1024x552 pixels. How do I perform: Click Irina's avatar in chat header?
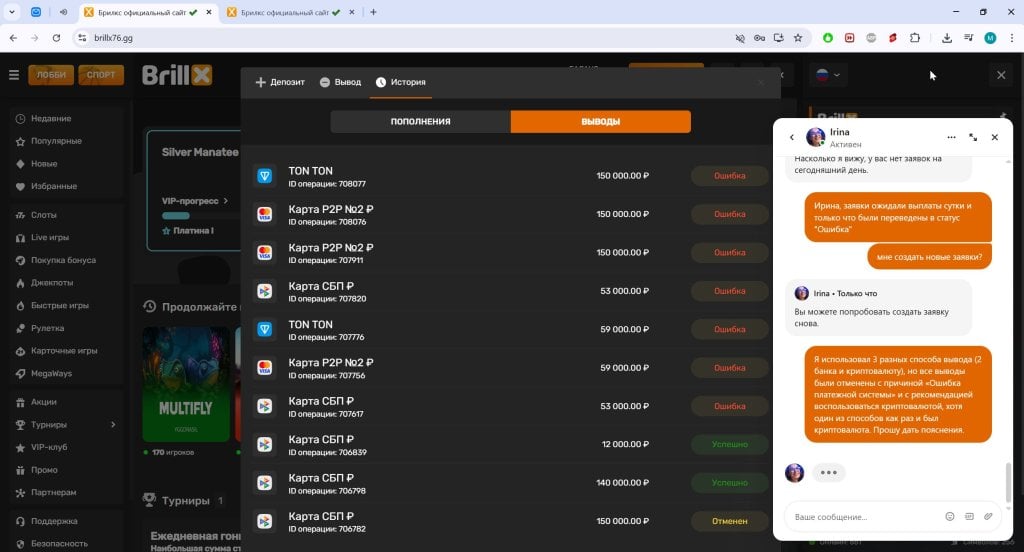815,137
